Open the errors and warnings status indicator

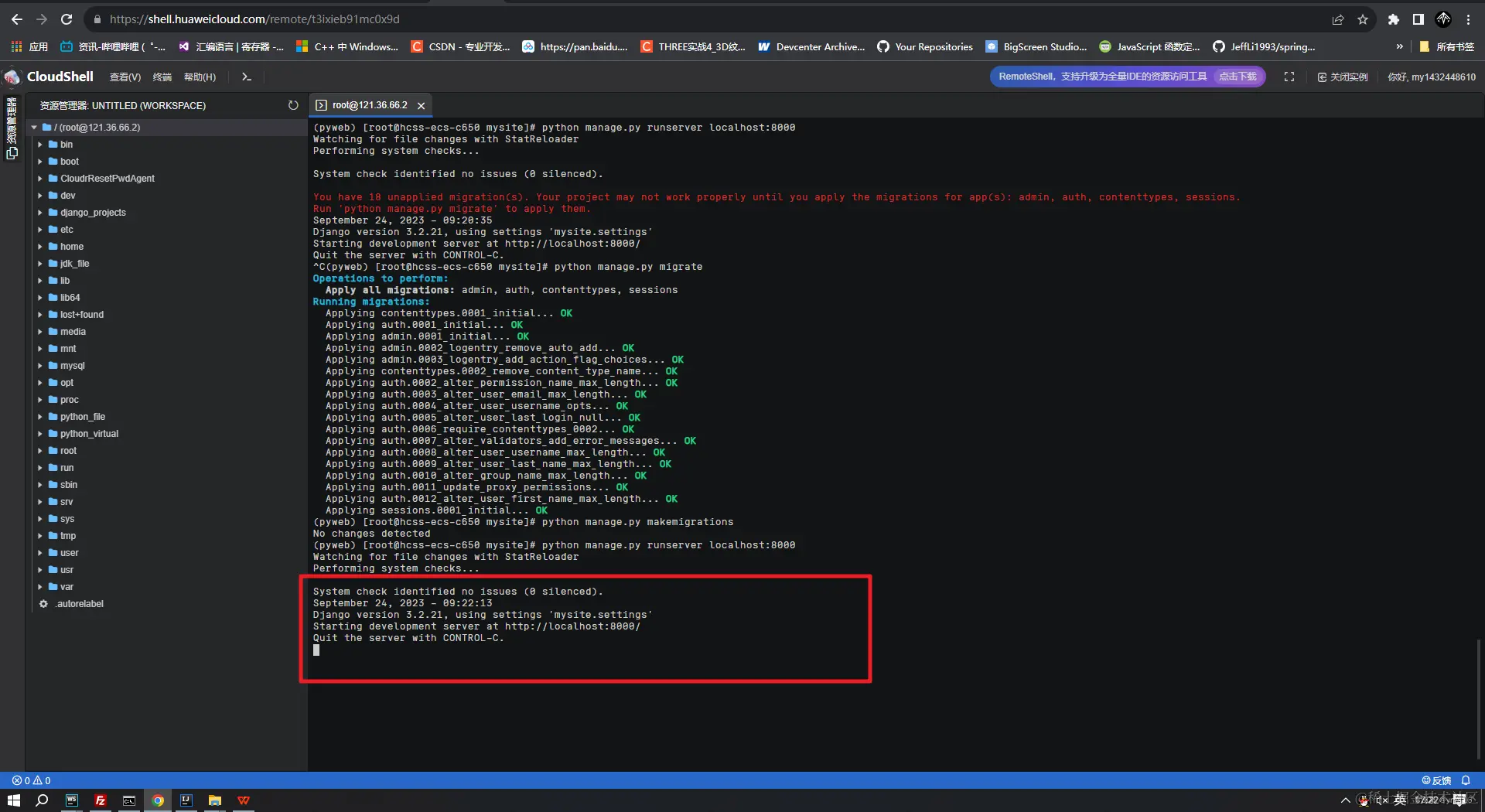[x=32, y=780]
